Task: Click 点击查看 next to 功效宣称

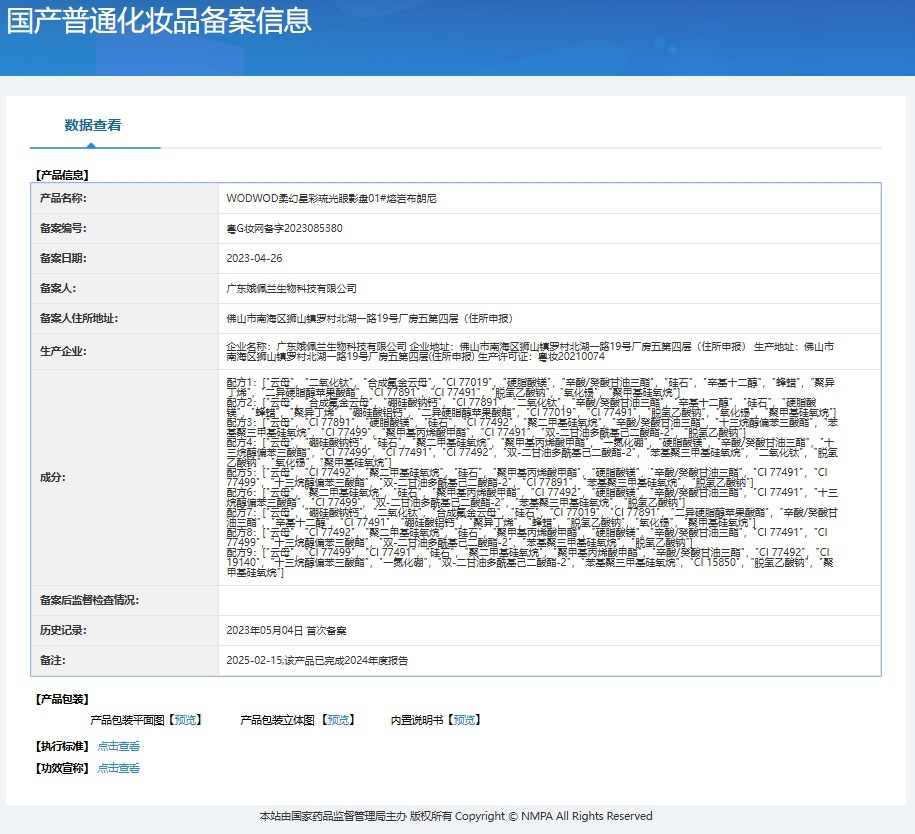Action: 118,768
